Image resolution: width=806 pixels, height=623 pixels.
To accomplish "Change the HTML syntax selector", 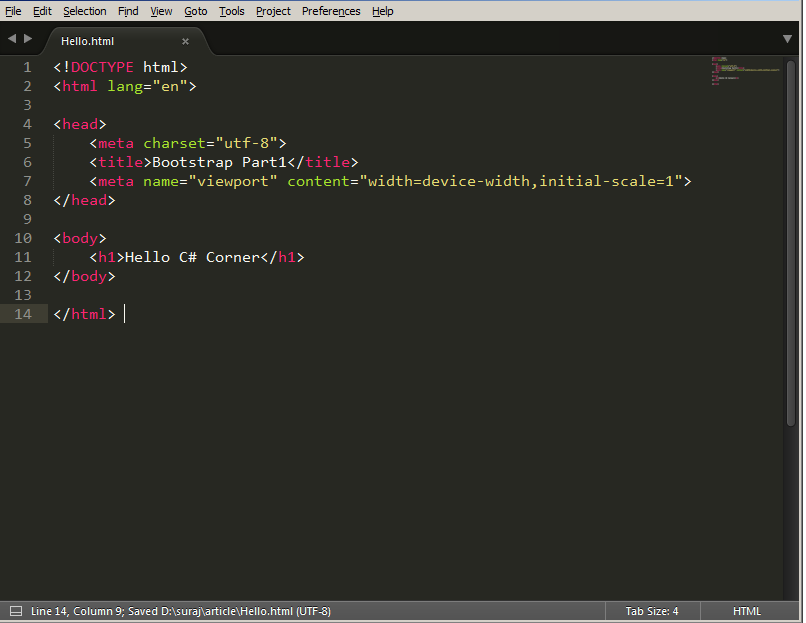I will 746,611.
